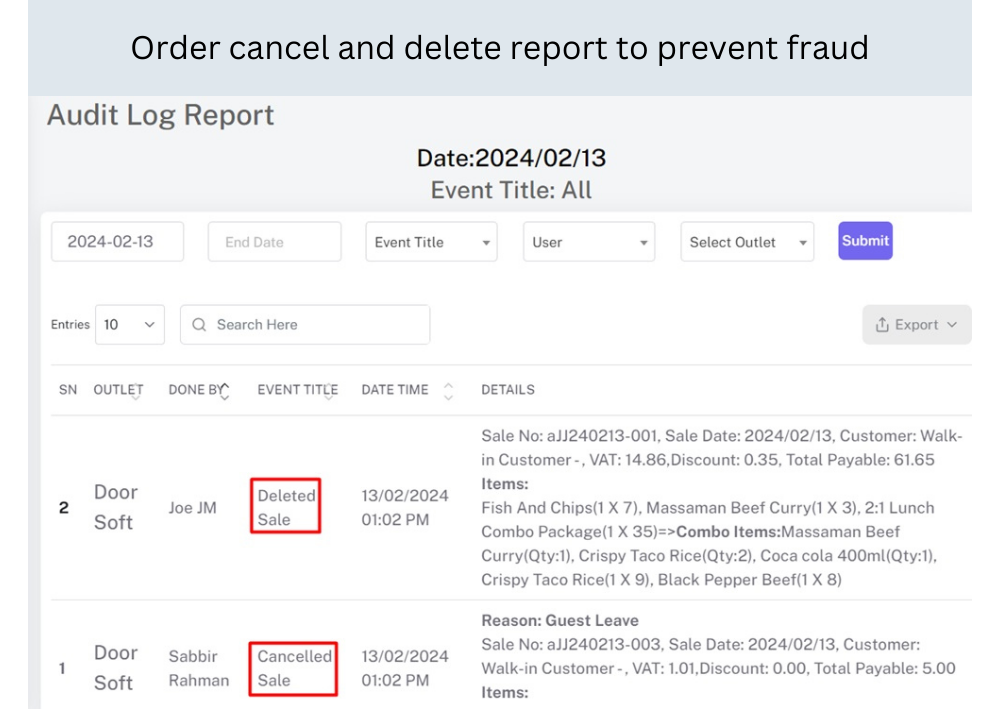Click the Audit Log Report heading
Image resolution: width=1000 pixels, height=709 pixels.
pyautogui.click(x=160, y=115)
